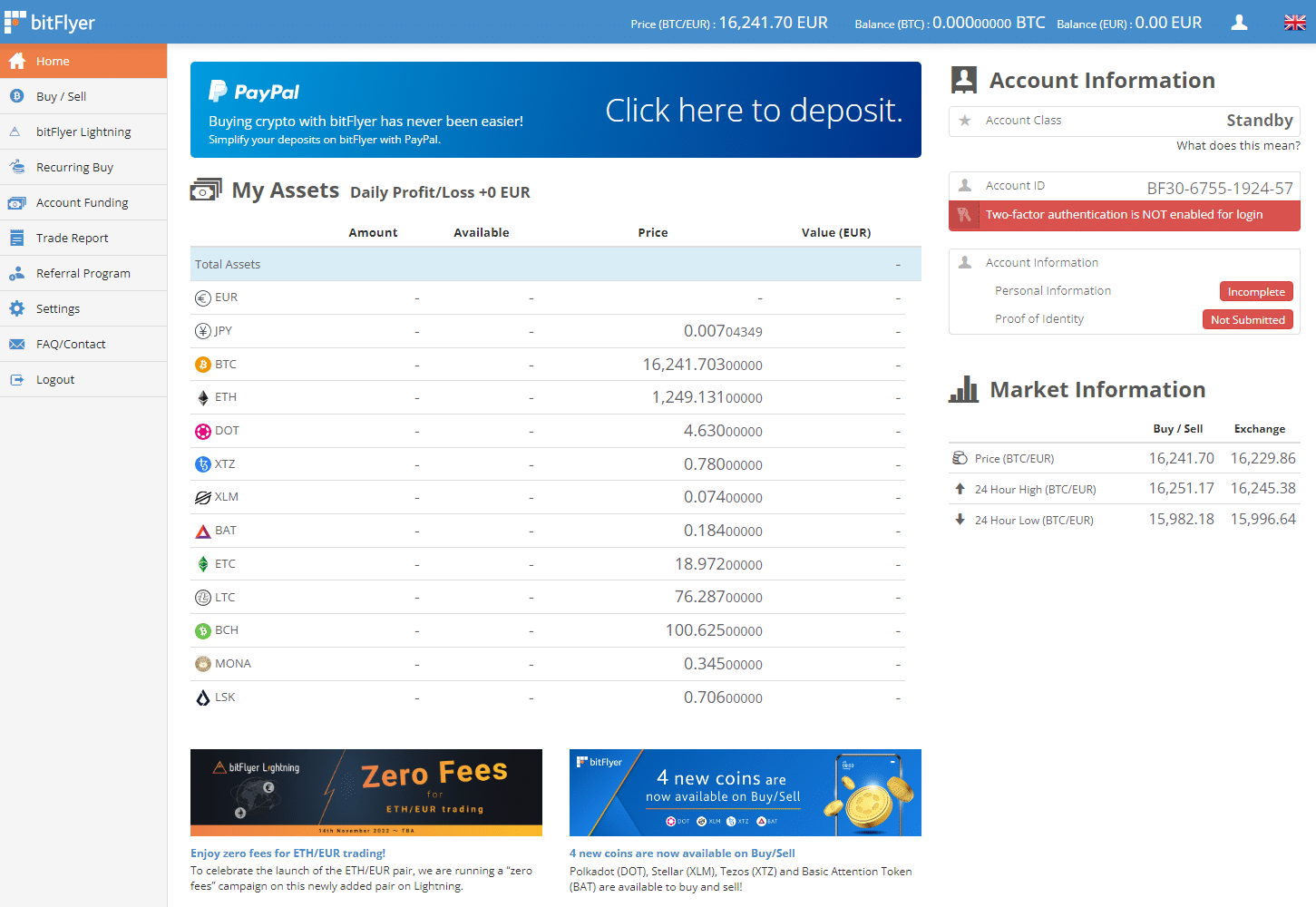Click LTC price 76.28700000 cell
This screenshot has height=907, width=1316.
click(718, 597)
